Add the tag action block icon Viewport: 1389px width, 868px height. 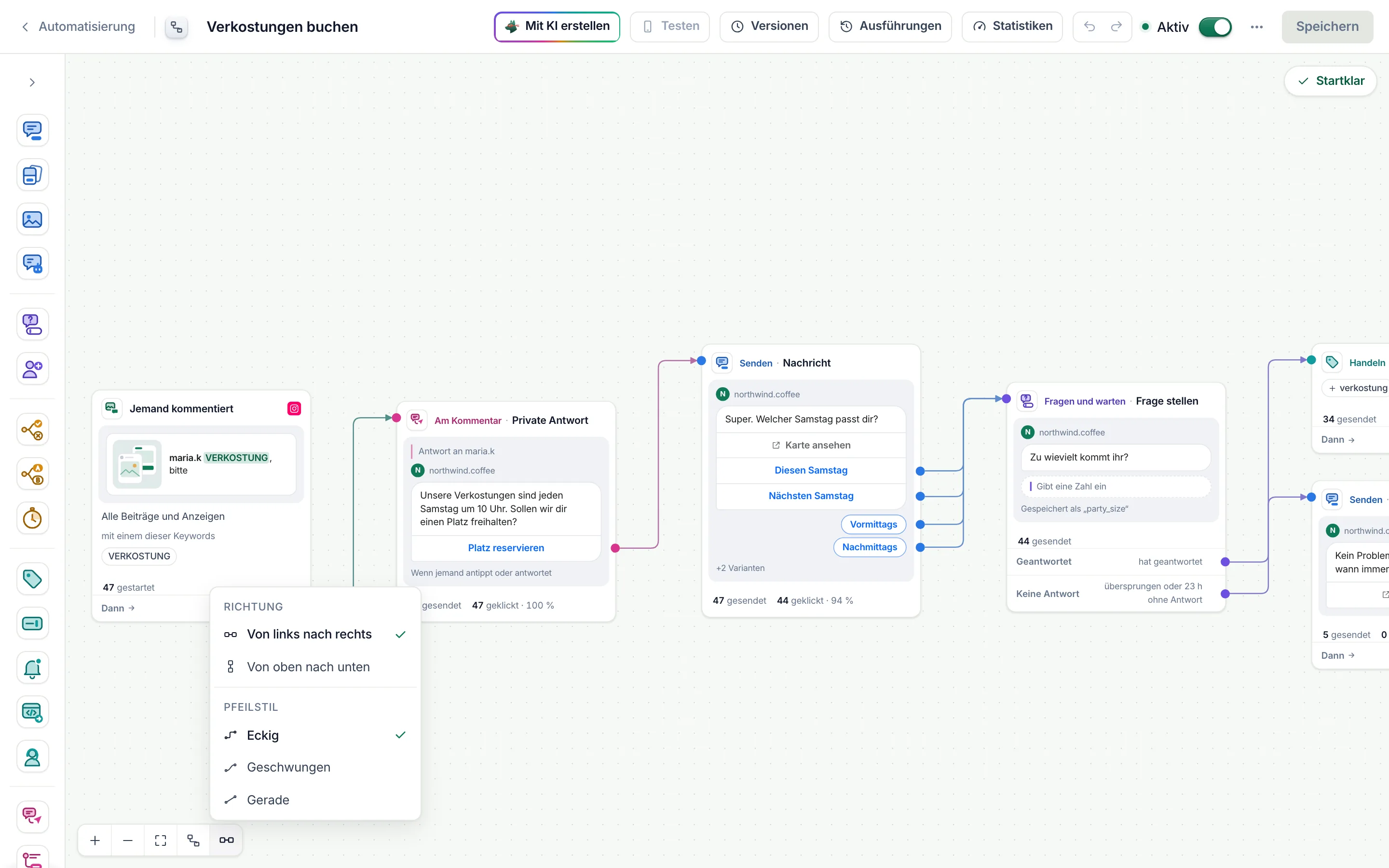32,579
